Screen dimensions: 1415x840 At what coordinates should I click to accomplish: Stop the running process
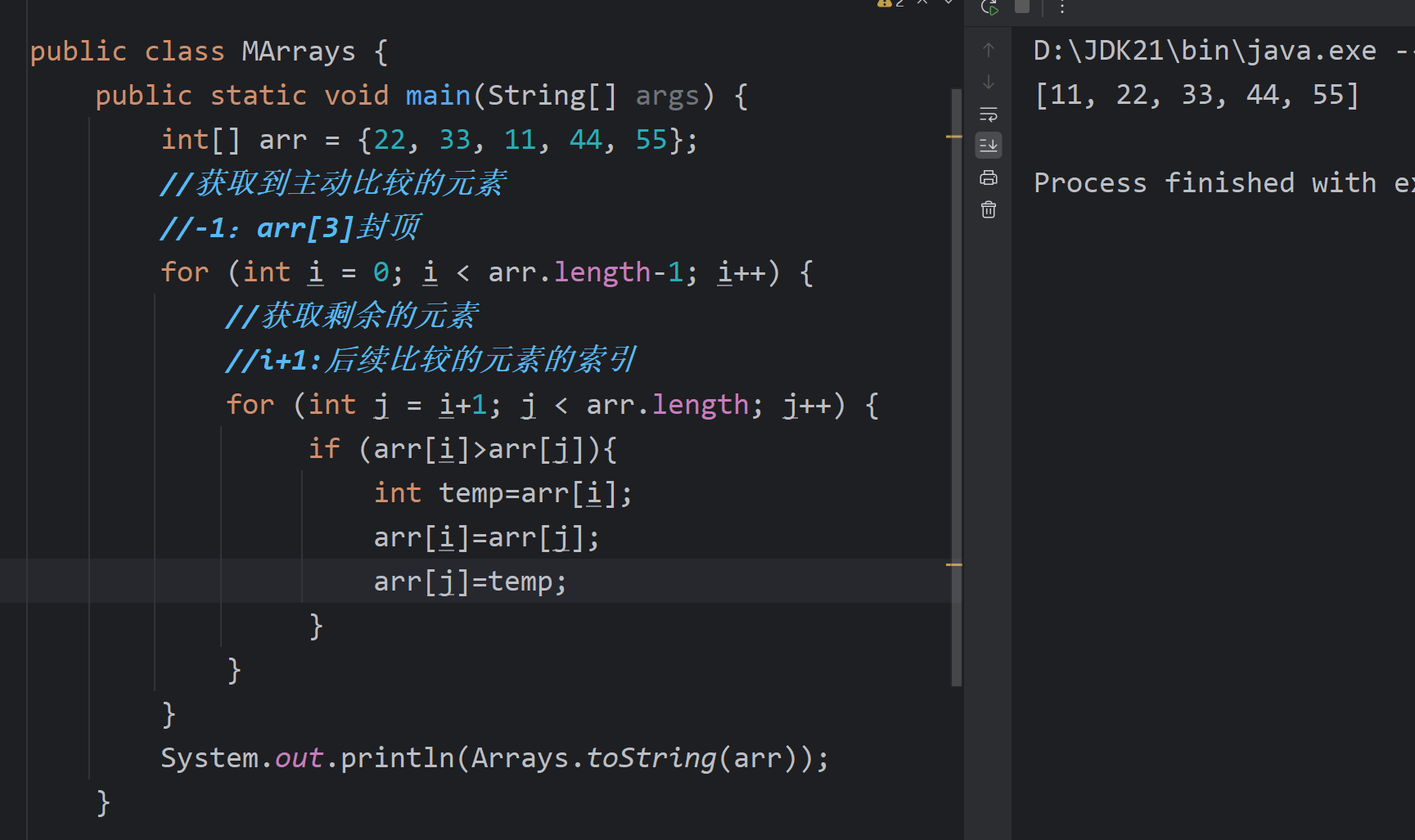(x=1022, y=6)
